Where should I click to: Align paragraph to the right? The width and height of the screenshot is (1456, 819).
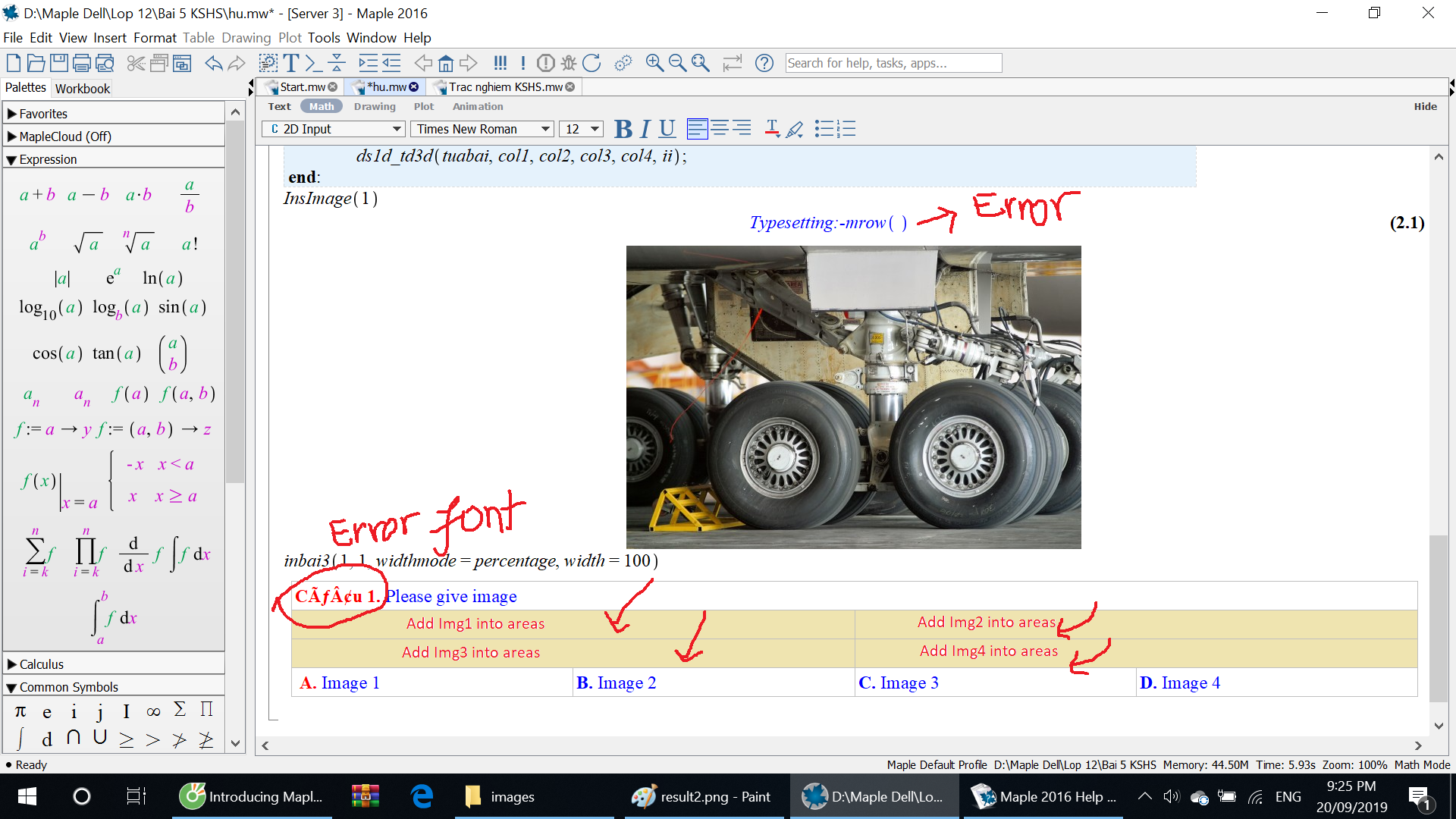click(x=742, y=129)
